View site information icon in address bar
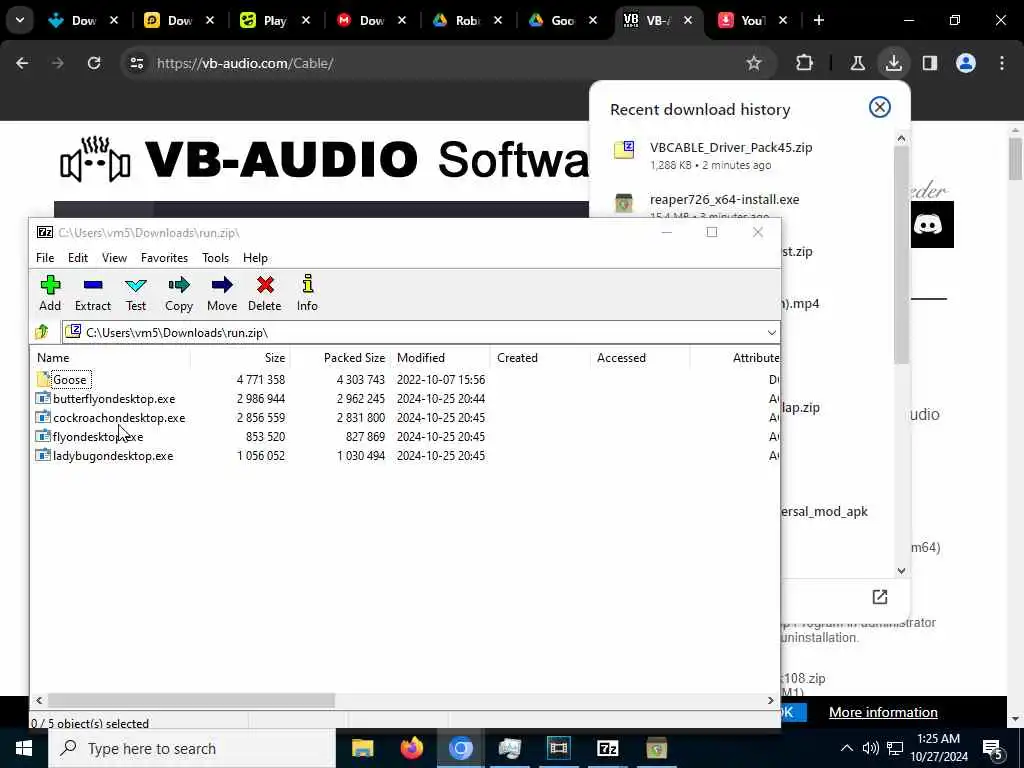 (x=136, y=63)
